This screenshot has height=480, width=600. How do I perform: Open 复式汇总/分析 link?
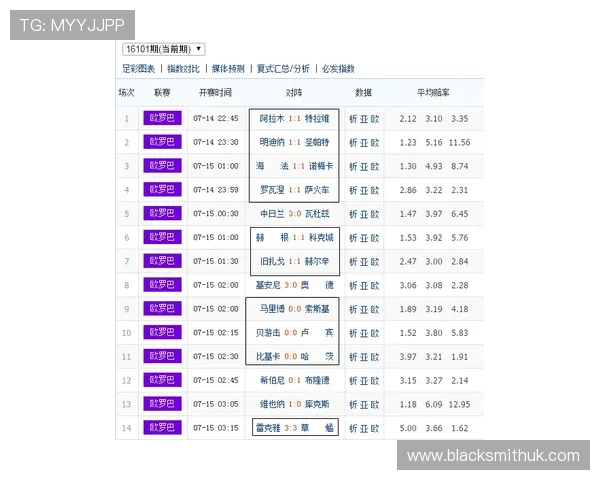tap(283, 69)
